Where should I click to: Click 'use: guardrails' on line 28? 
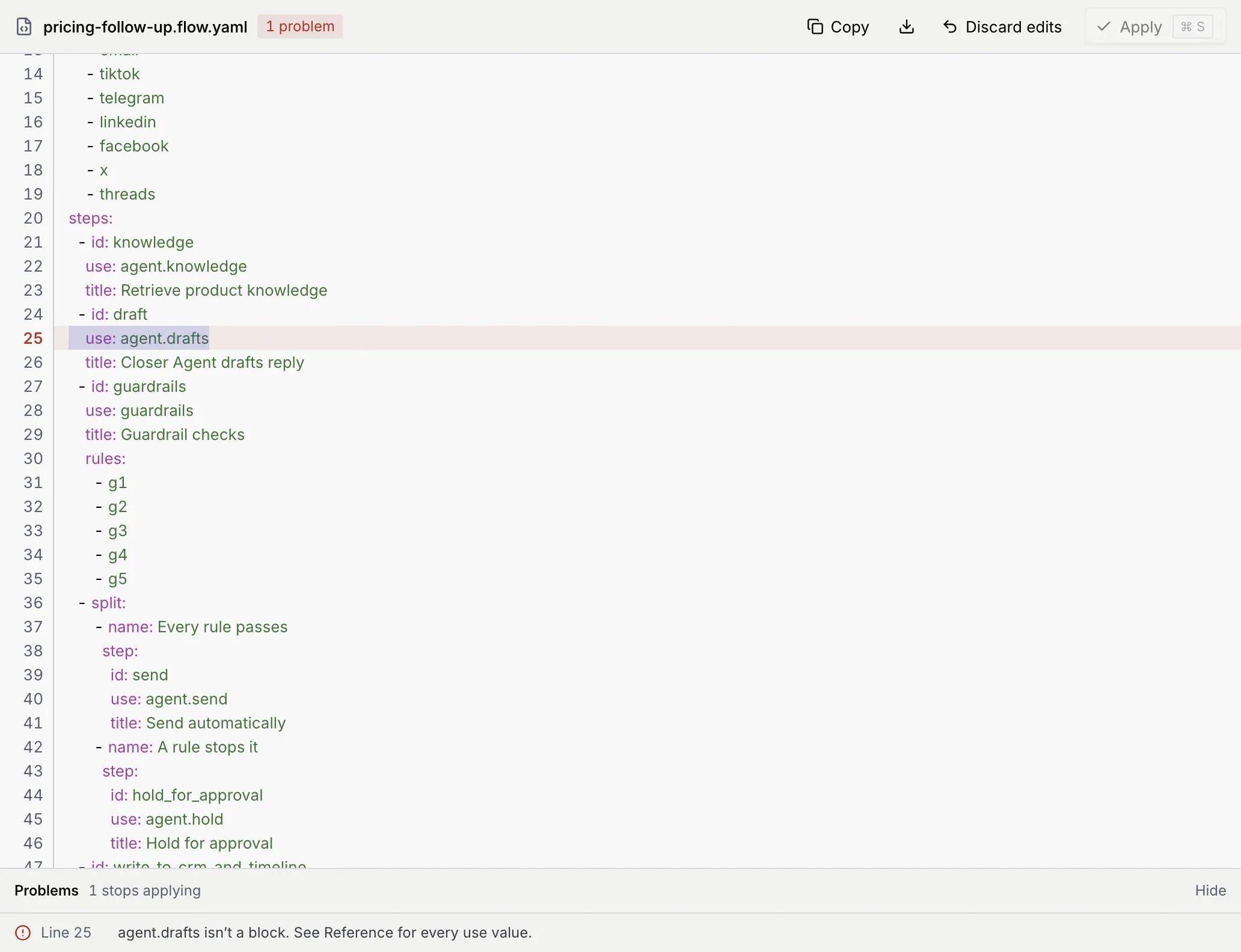(x=139, y=410)
